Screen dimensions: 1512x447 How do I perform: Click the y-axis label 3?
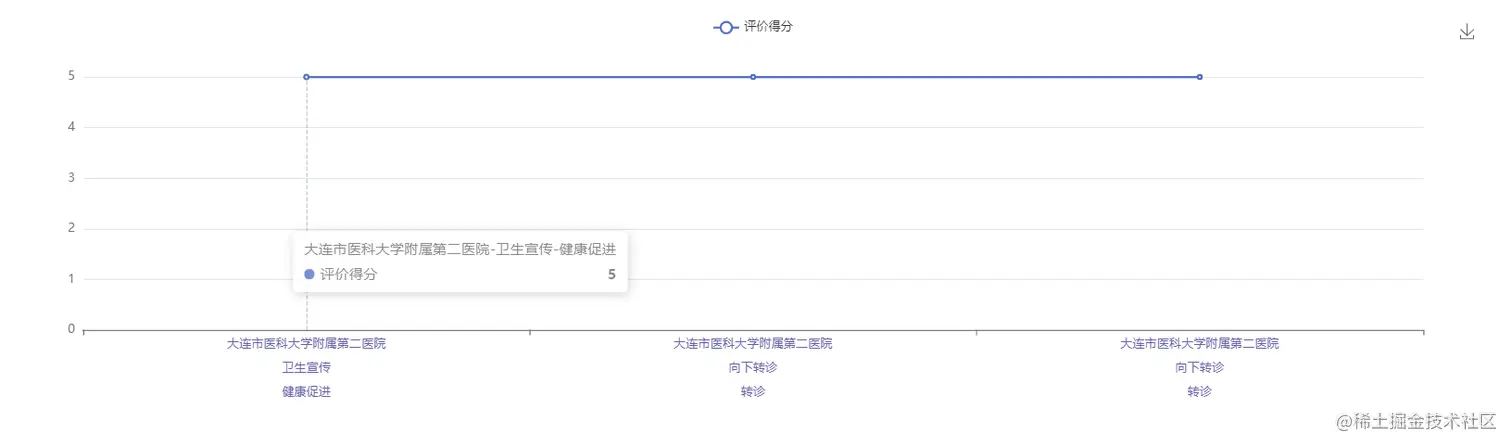click(71, 178)
